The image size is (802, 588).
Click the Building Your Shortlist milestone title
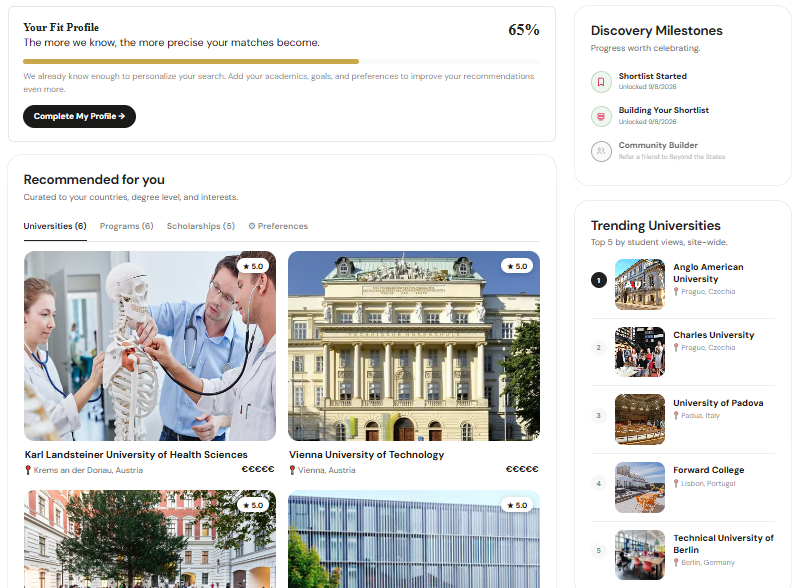pos(663,110)
